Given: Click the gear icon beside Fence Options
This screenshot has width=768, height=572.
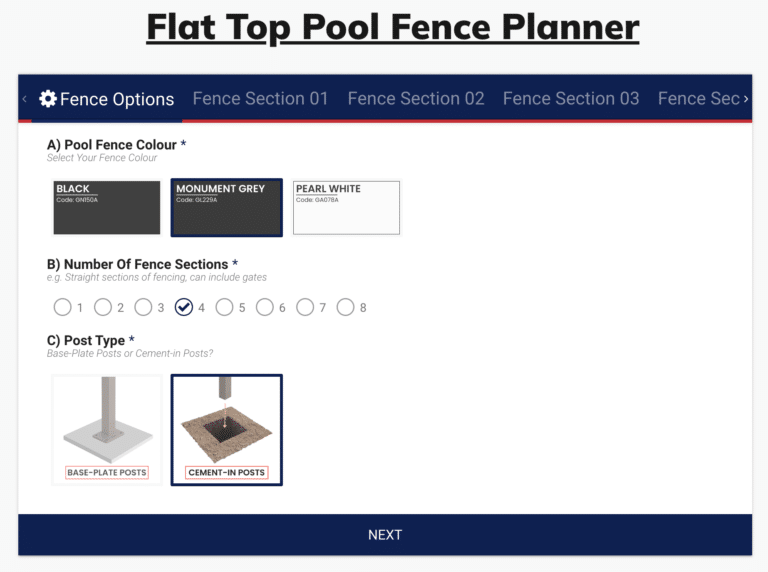Looking at the screenshot, I should pyautogui.click(x=48, y=99).
